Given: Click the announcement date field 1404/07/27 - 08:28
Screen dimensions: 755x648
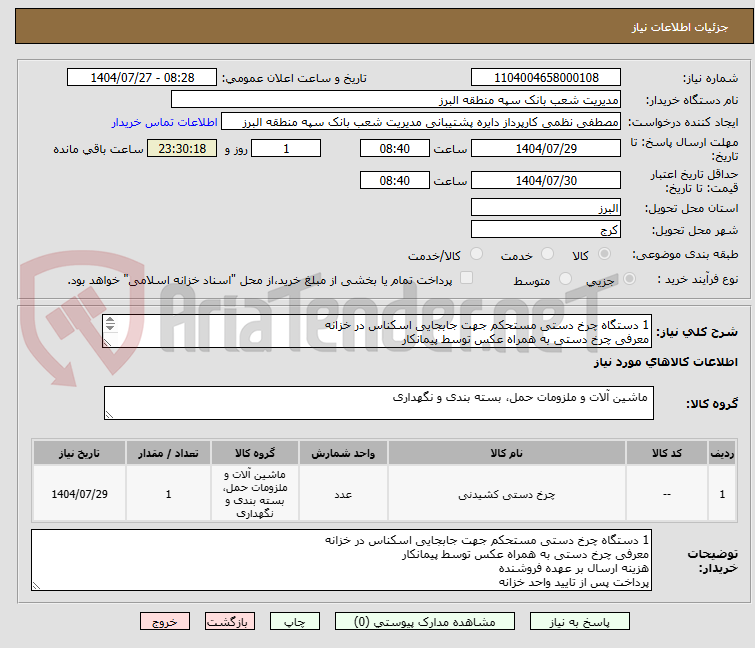Looking at the screenshot, I should point(142,78).
